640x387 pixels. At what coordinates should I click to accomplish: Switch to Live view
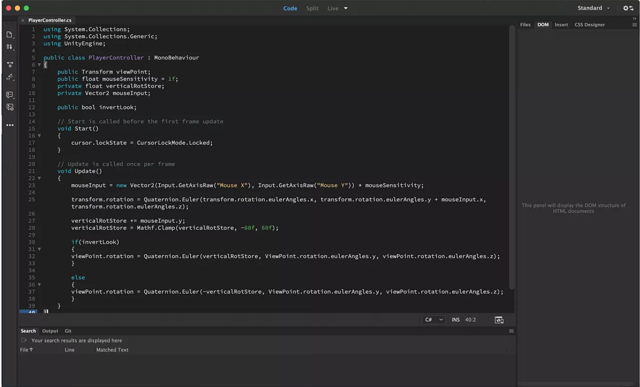pos(333,8)
